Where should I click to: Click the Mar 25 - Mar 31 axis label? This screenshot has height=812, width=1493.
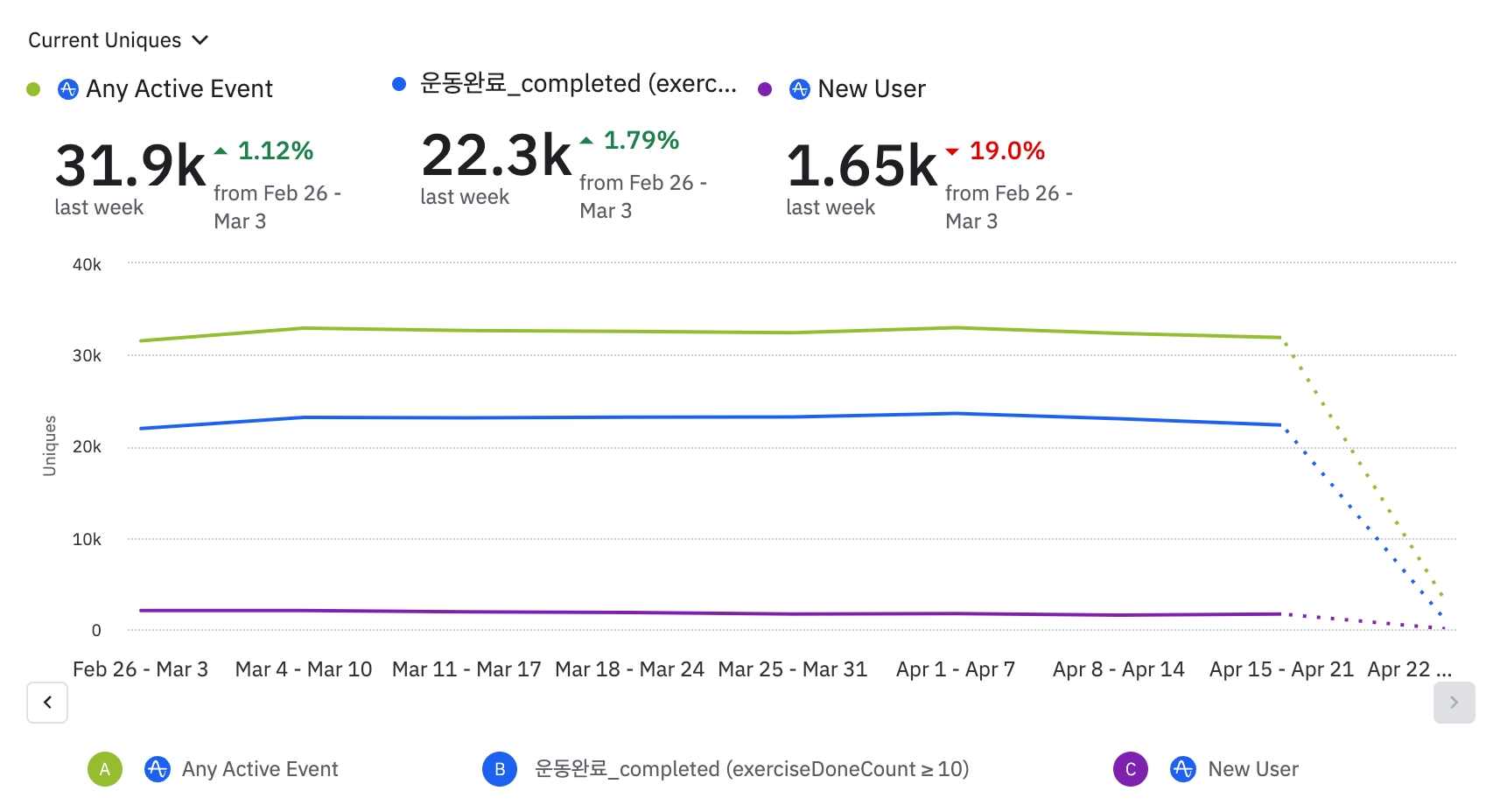pyautogui.click(x=793, y=669)
